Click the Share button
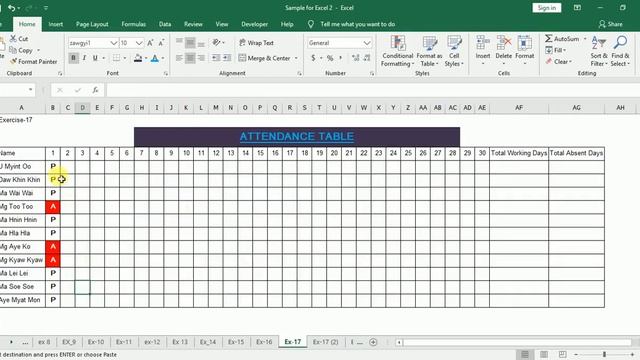The width and height of the screenshot is (640, 360). click(x=611, y=24)
